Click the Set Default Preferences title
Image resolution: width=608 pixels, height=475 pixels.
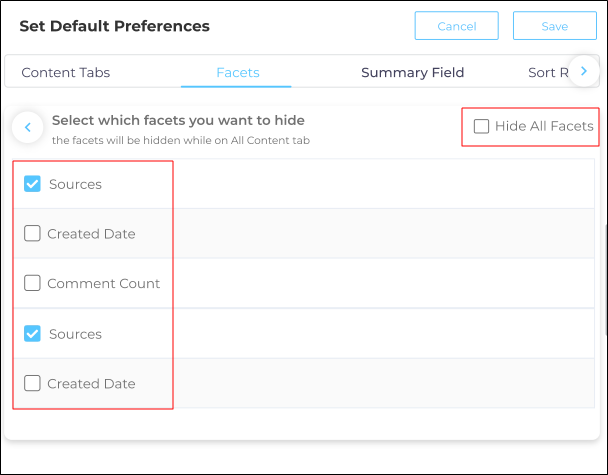click(115, 26)
